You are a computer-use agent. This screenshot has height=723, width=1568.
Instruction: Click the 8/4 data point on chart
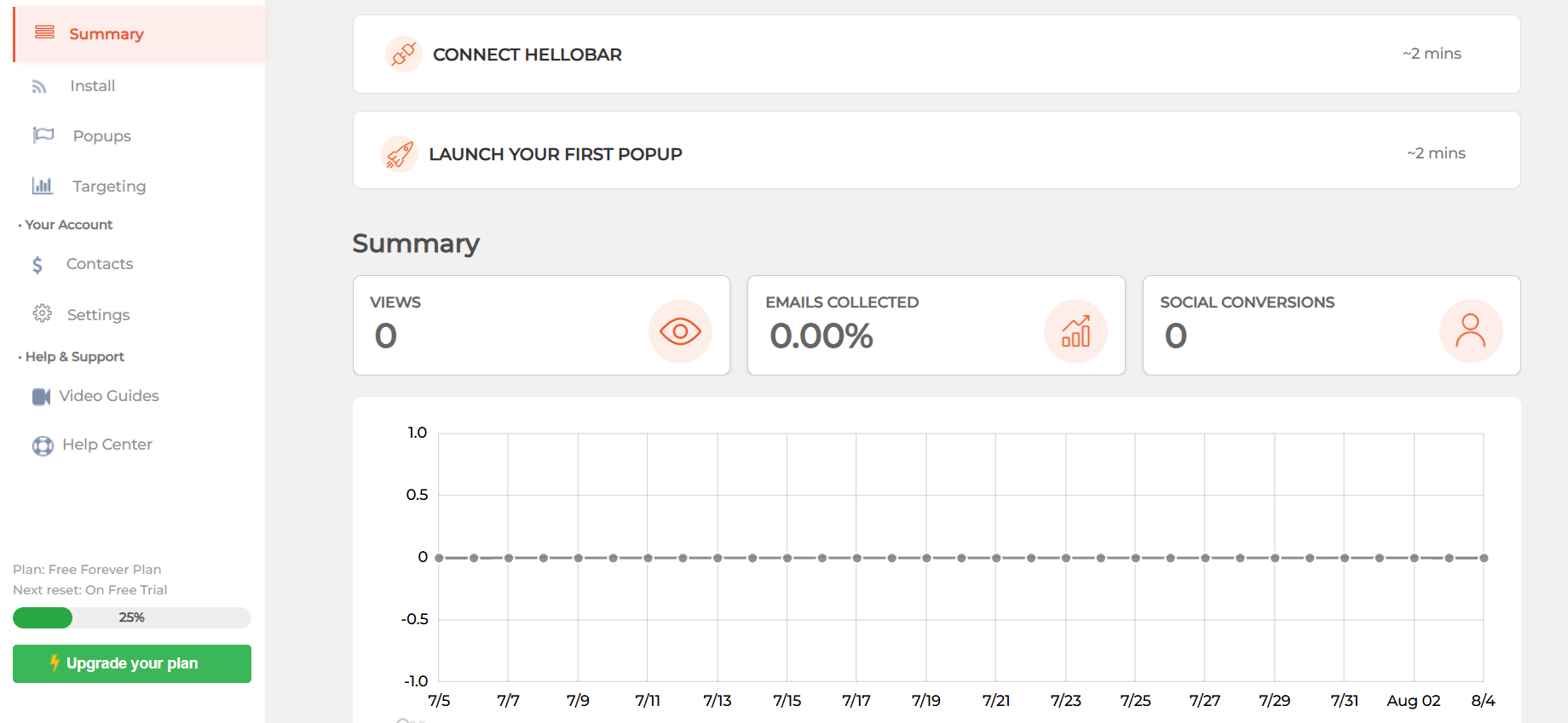point(1484,558)
